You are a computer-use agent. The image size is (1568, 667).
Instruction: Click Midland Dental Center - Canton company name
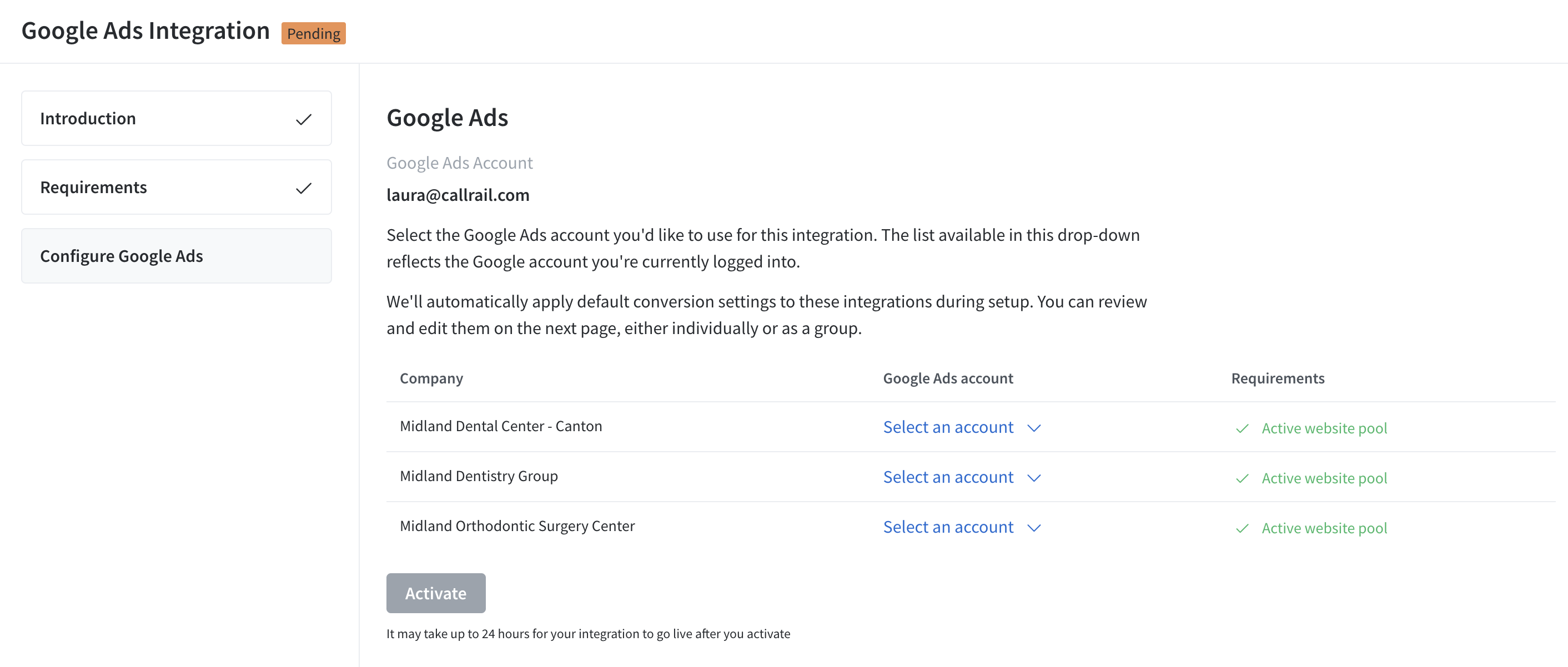500,426
